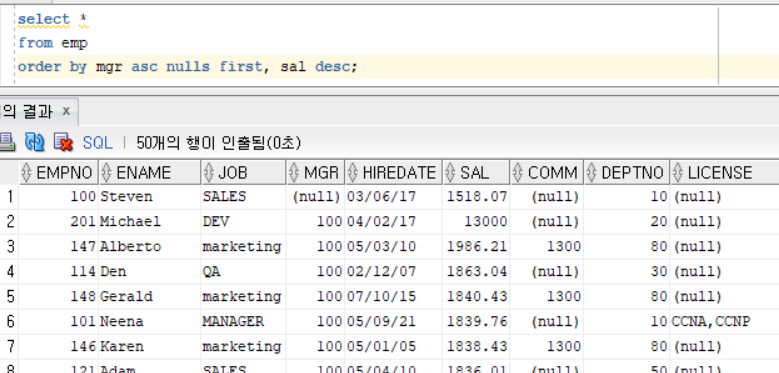Sort by ENAME column header
Screen dimensions: 779x373
tap(150, 173)
